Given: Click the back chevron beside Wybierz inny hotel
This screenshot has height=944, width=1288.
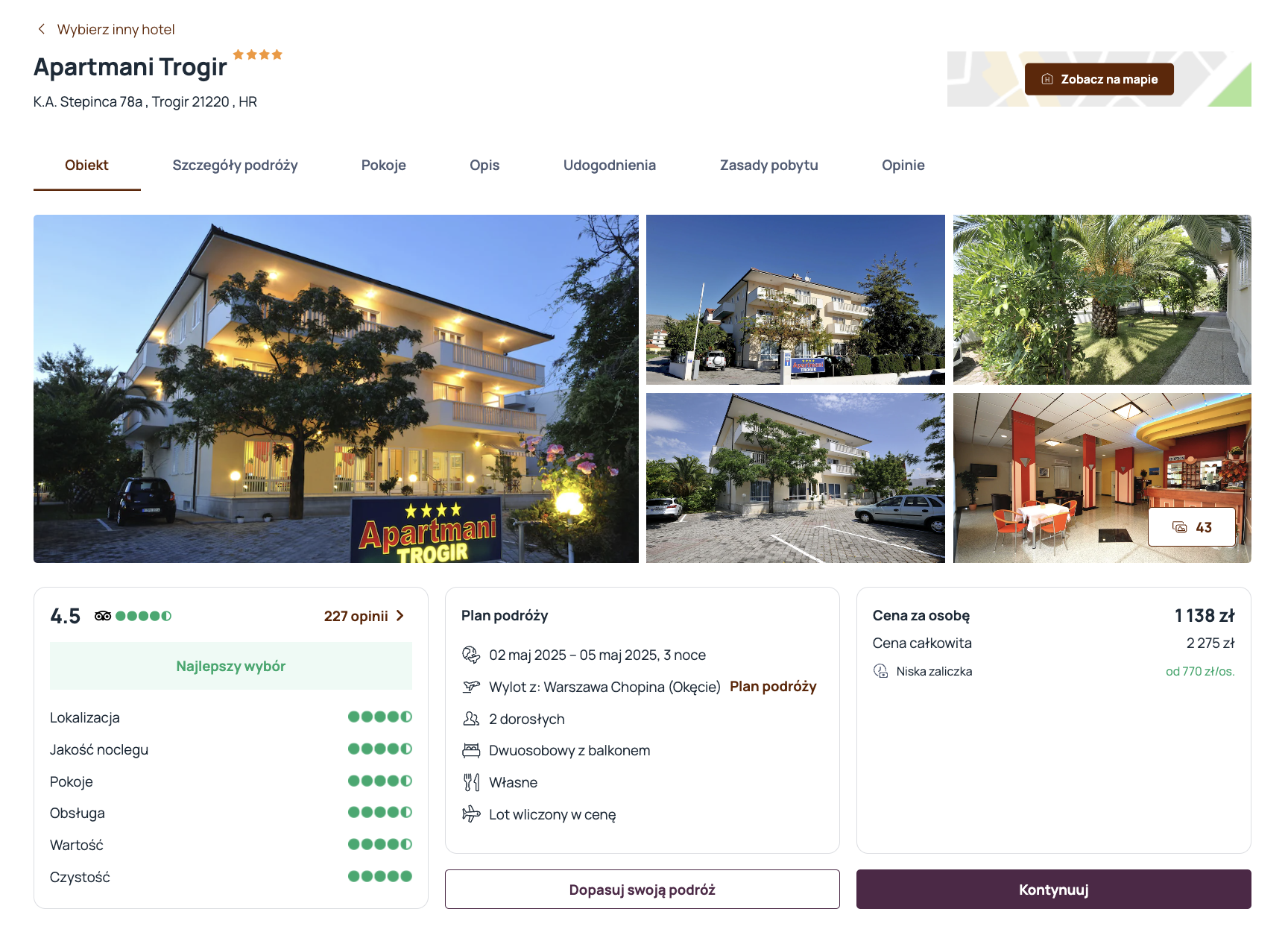Looking at the screenshot, I should coord(42,29).
